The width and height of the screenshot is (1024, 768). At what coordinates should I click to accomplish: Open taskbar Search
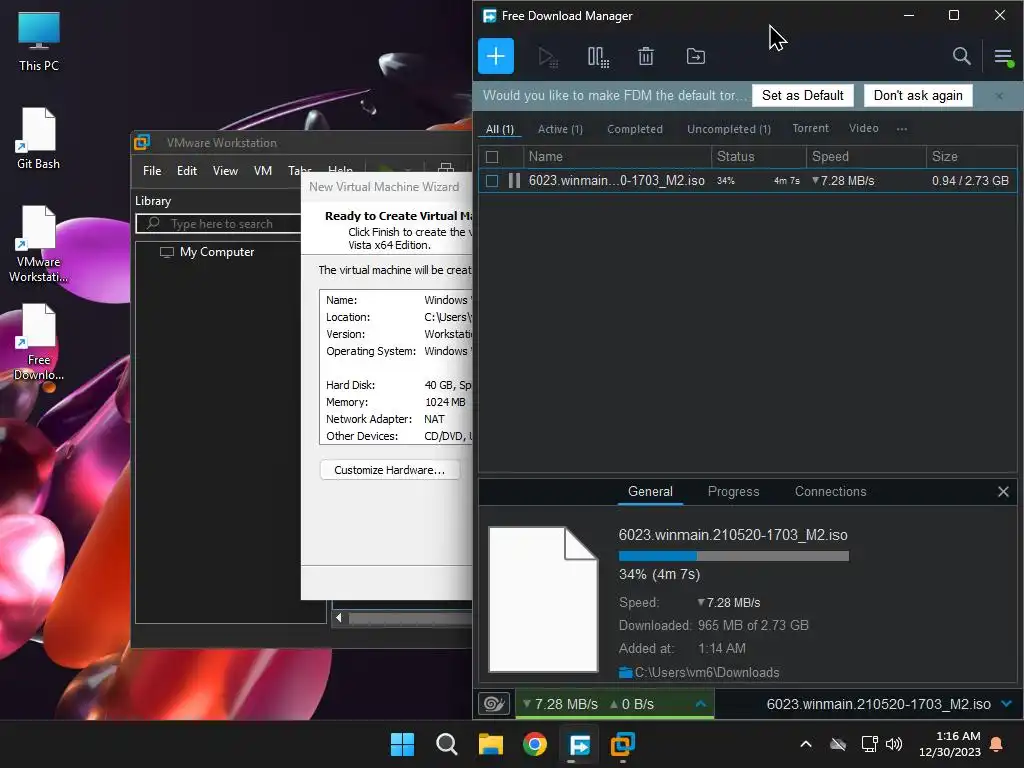click(447, 744)
